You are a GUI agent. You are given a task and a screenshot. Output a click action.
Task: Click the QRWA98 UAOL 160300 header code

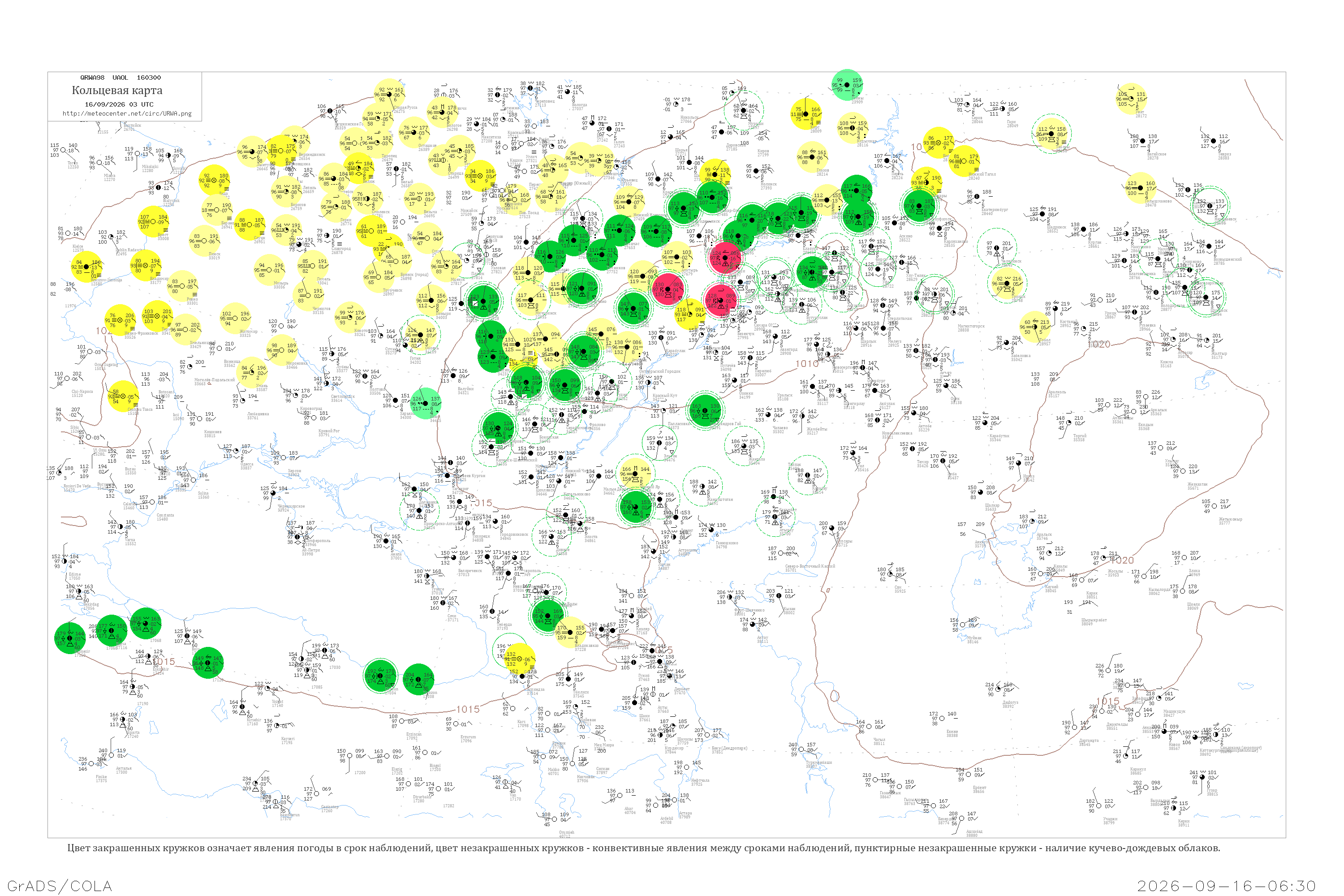pyautogui.click(x=120, y=77)
